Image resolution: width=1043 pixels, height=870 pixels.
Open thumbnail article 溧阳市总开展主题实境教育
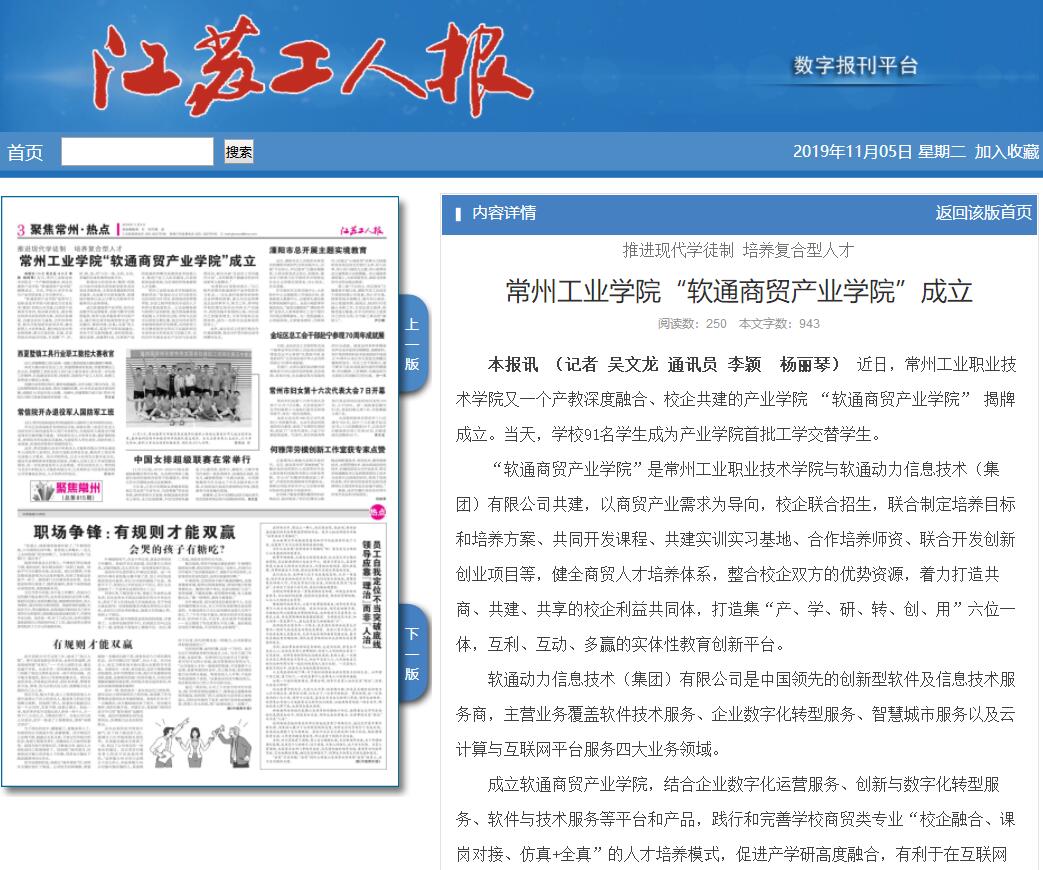[318, 250]
